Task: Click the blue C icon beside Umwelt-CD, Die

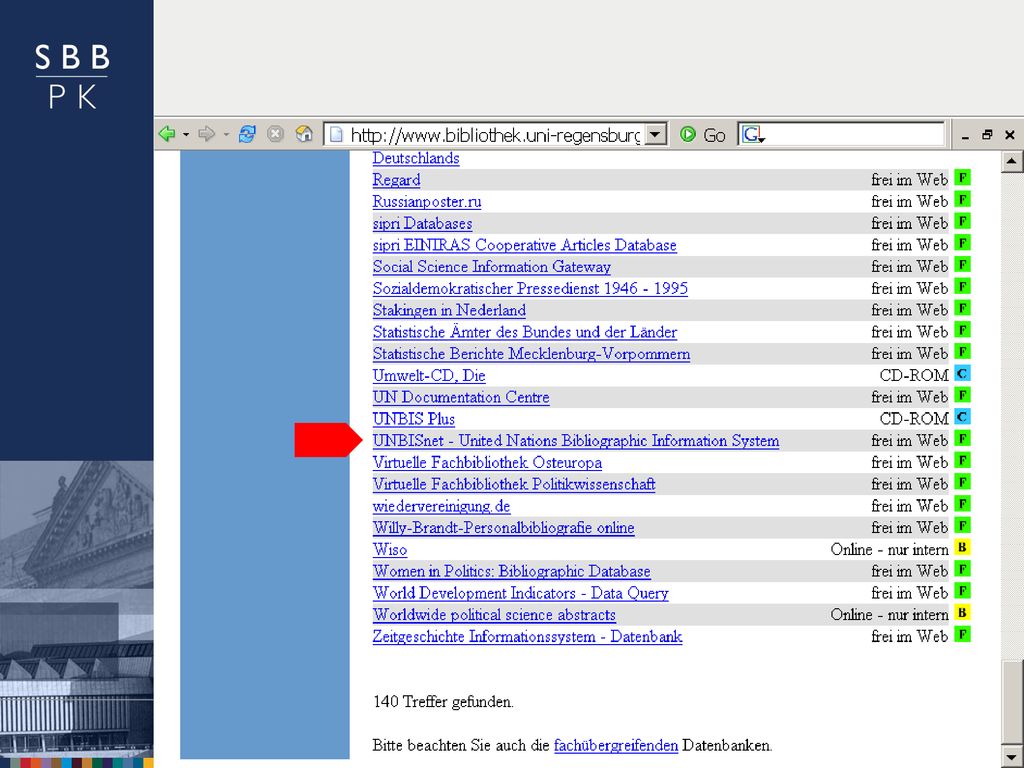Action: [962, 373]
